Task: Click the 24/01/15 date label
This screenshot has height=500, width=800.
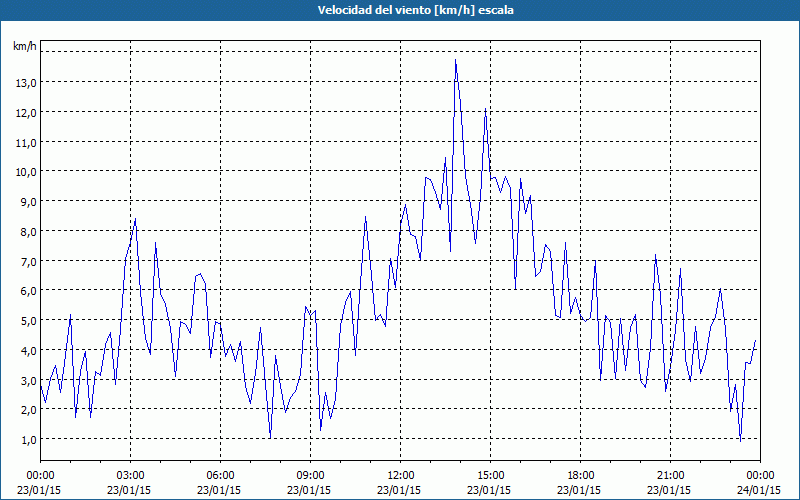Action: [760, 490]
